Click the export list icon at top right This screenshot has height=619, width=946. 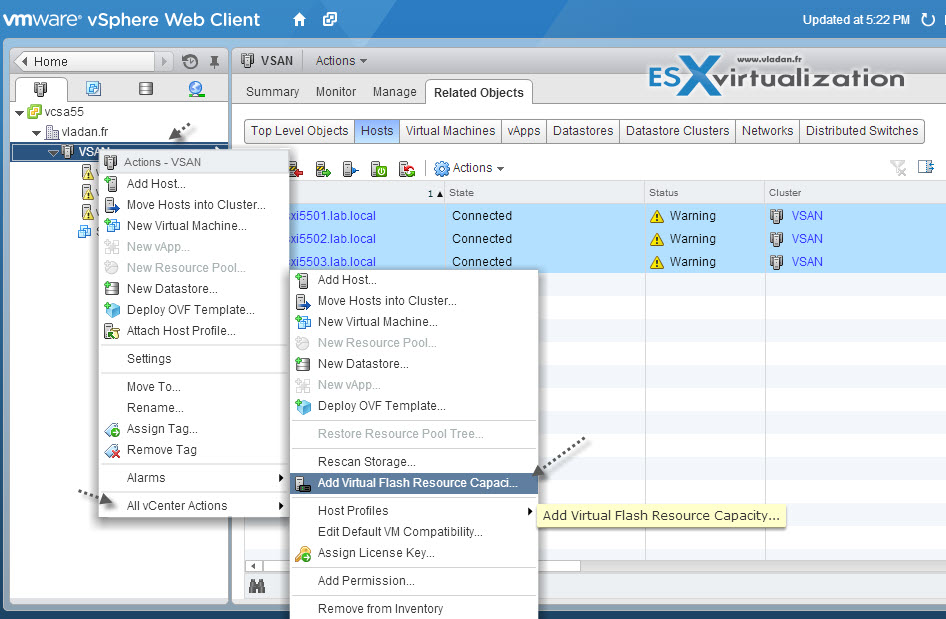pyautogui.click(x=926, y=167)
